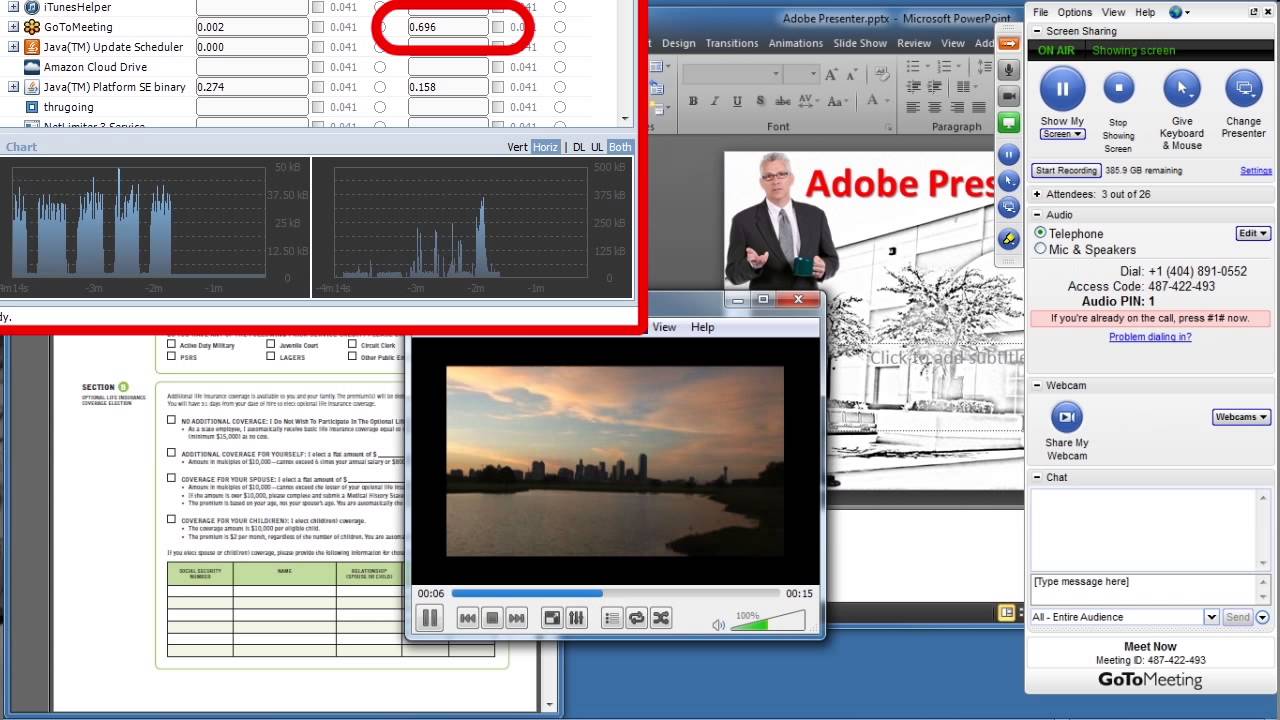1280x720 pixels.
Task: Expand the Attendees section
Action: point(1037,194)
